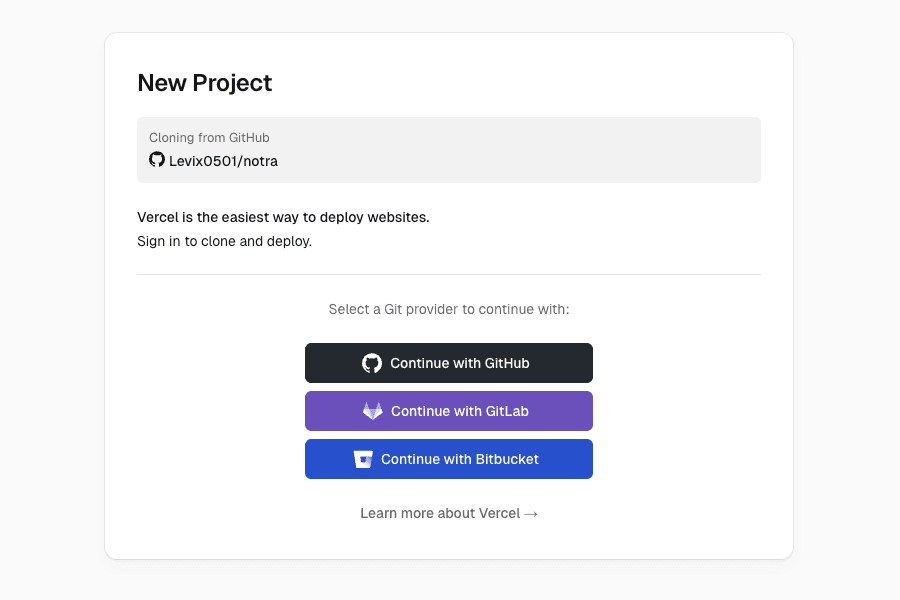Click the arrow after Learn more about Vercel
Screen dimensions: 900x600
coord(531,514)
